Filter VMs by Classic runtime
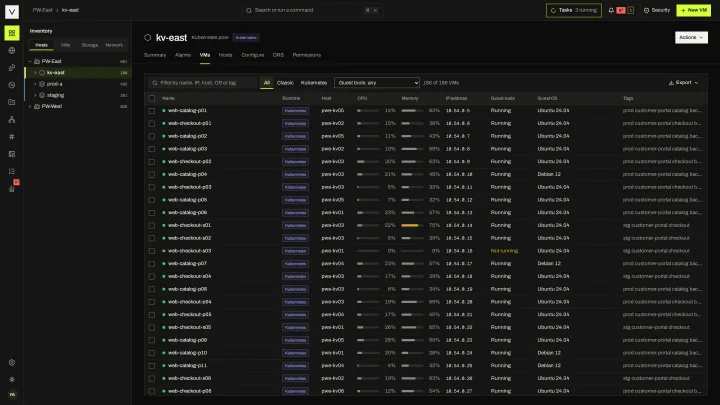Viewport: 720px width, 405px height. tap(285, 83)
